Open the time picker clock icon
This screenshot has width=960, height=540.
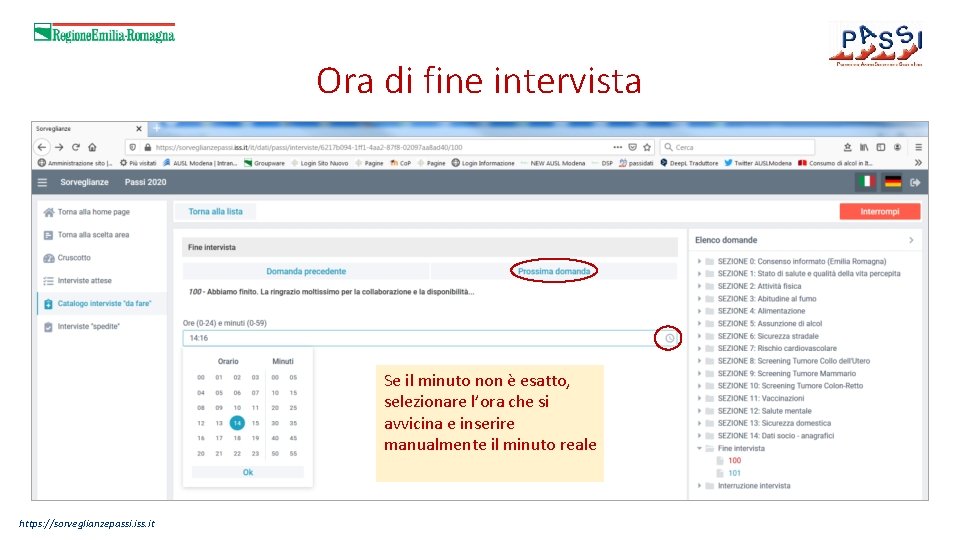pos(670,338)
